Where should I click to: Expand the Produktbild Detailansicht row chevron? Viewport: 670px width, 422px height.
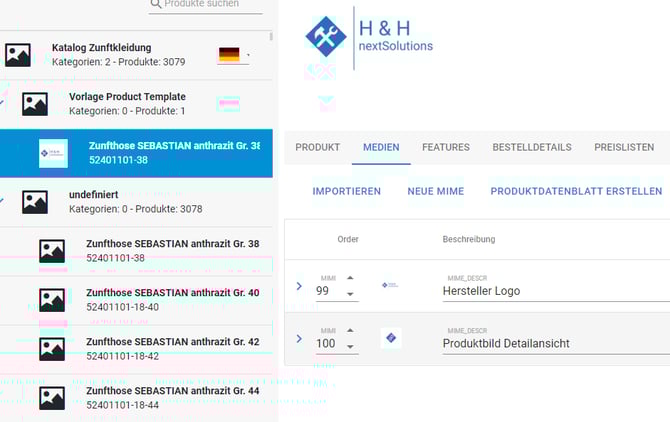tap(299, 339)
